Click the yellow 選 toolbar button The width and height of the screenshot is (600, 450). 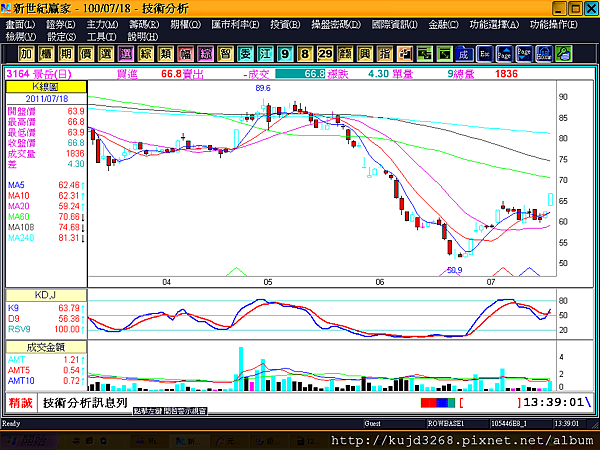106,54
